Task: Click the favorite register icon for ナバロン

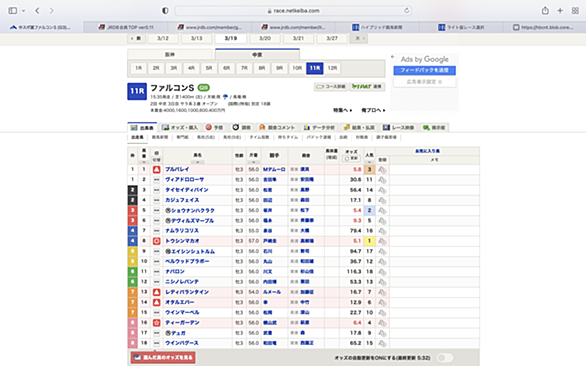Action: (x=382, y=272)
